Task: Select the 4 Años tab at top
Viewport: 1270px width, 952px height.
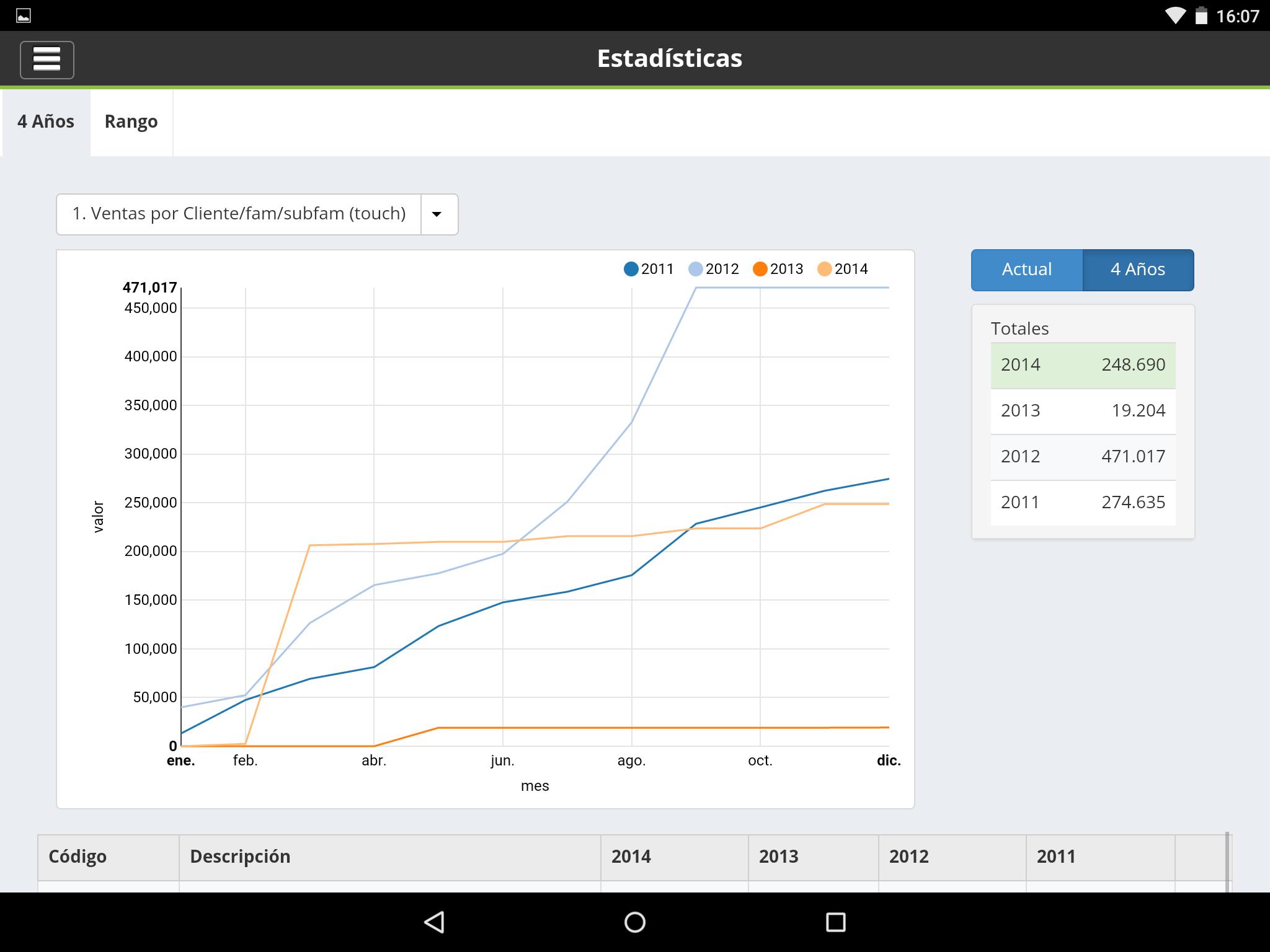Action: click(x=46, y=122)
